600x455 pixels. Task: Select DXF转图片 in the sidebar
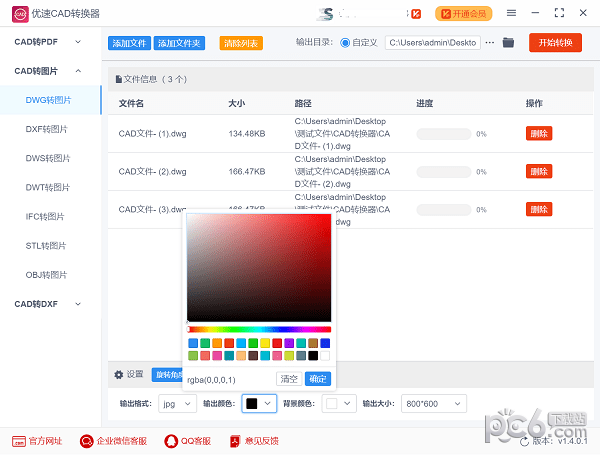click(47, 129)
